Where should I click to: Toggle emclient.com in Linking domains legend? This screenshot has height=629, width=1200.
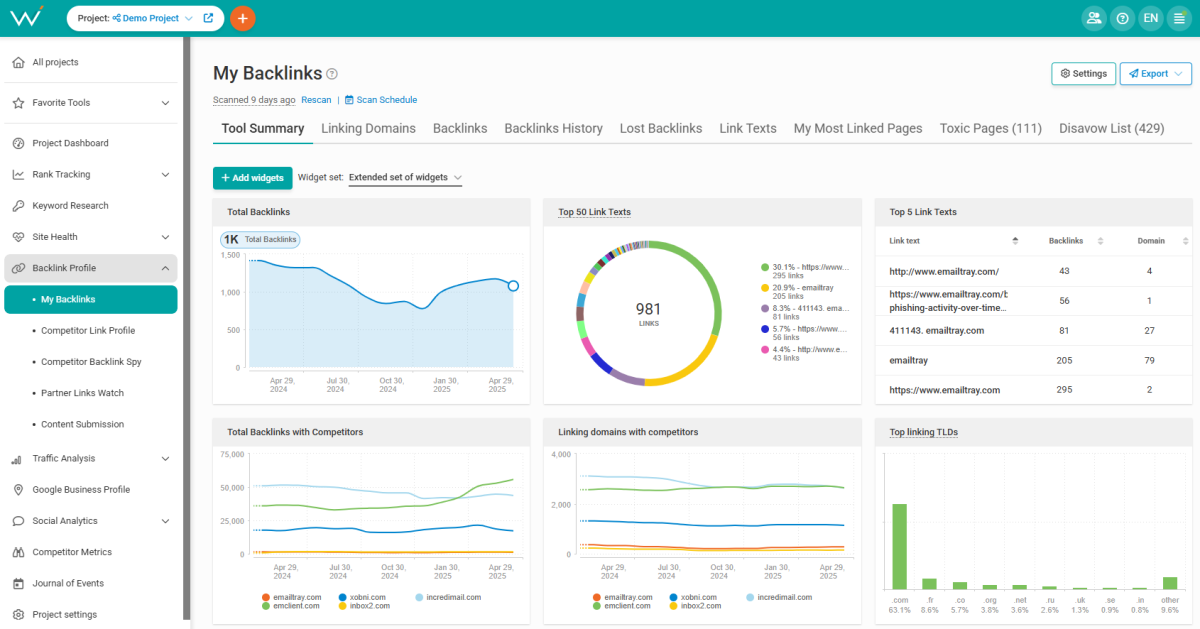622,606
